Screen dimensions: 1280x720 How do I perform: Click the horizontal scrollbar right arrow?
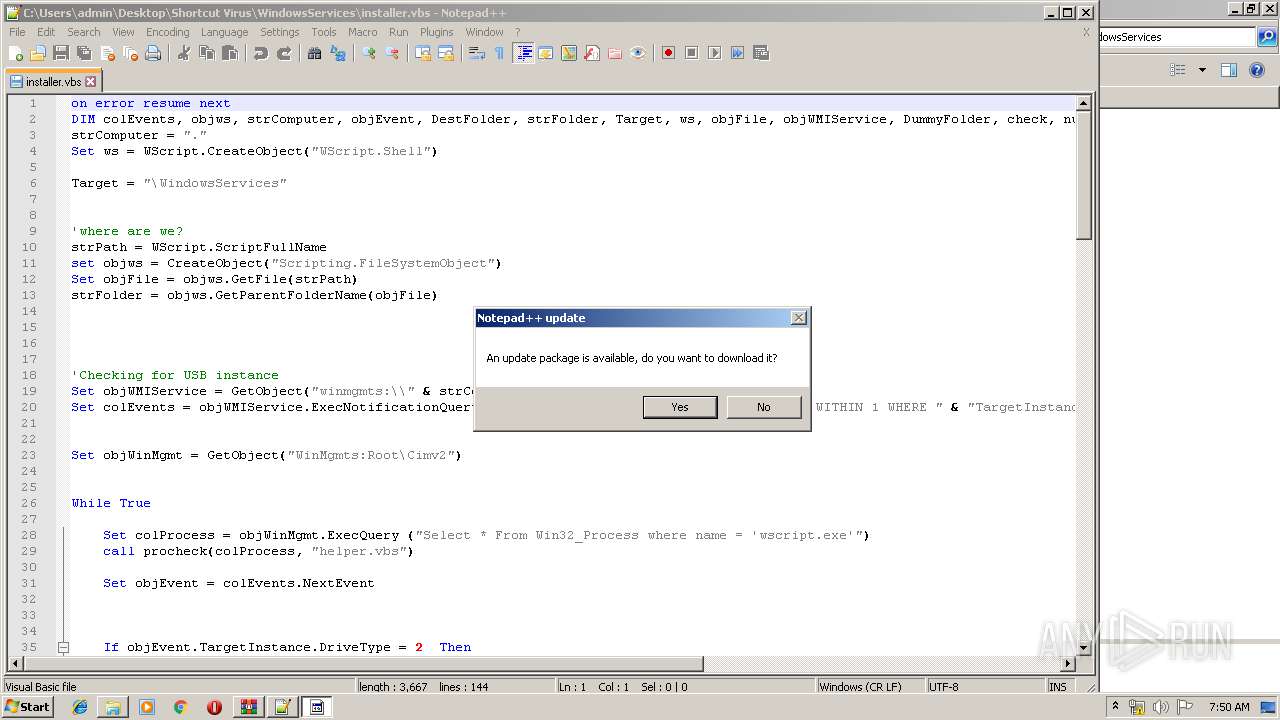click(x=1068, y=663)
